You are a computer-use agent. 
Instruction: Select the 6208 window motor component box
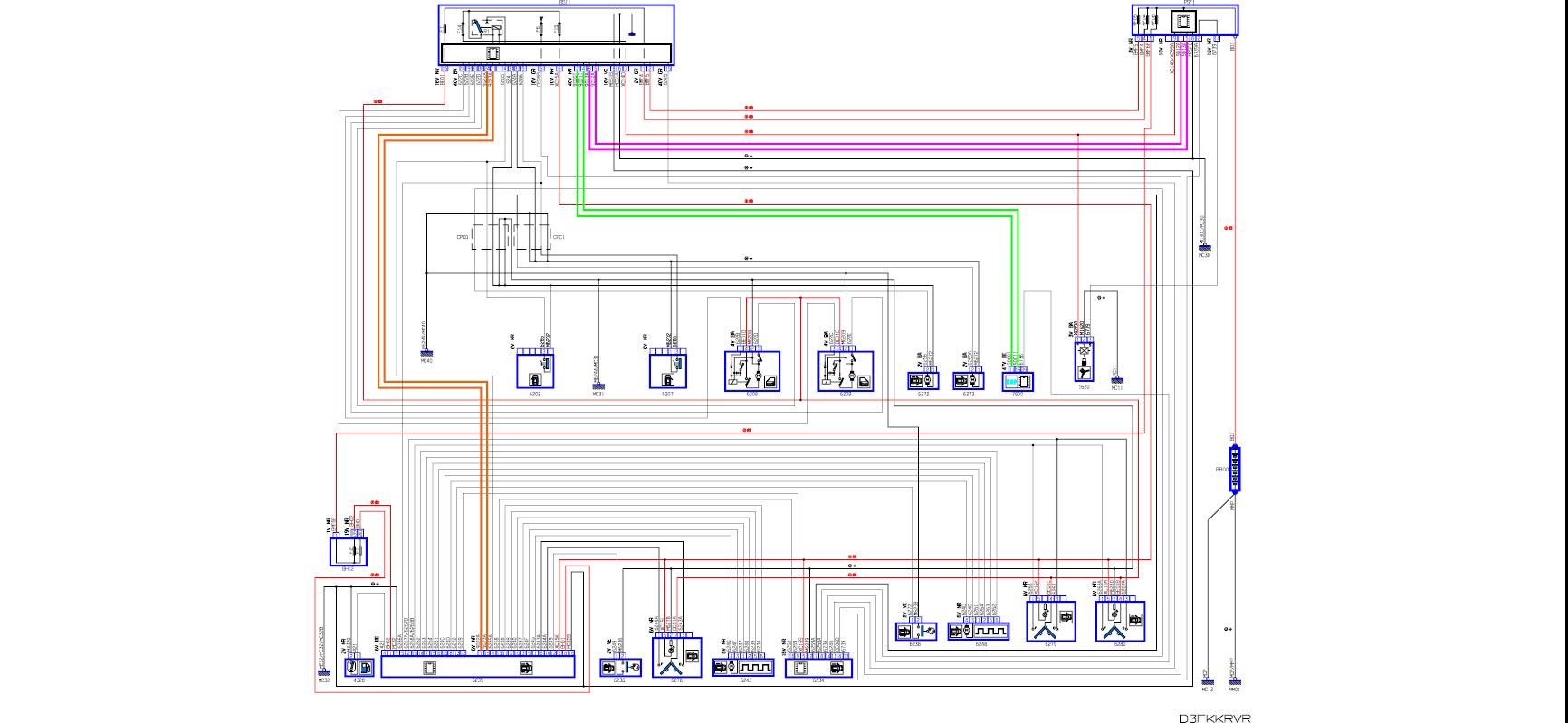point(751,371)
